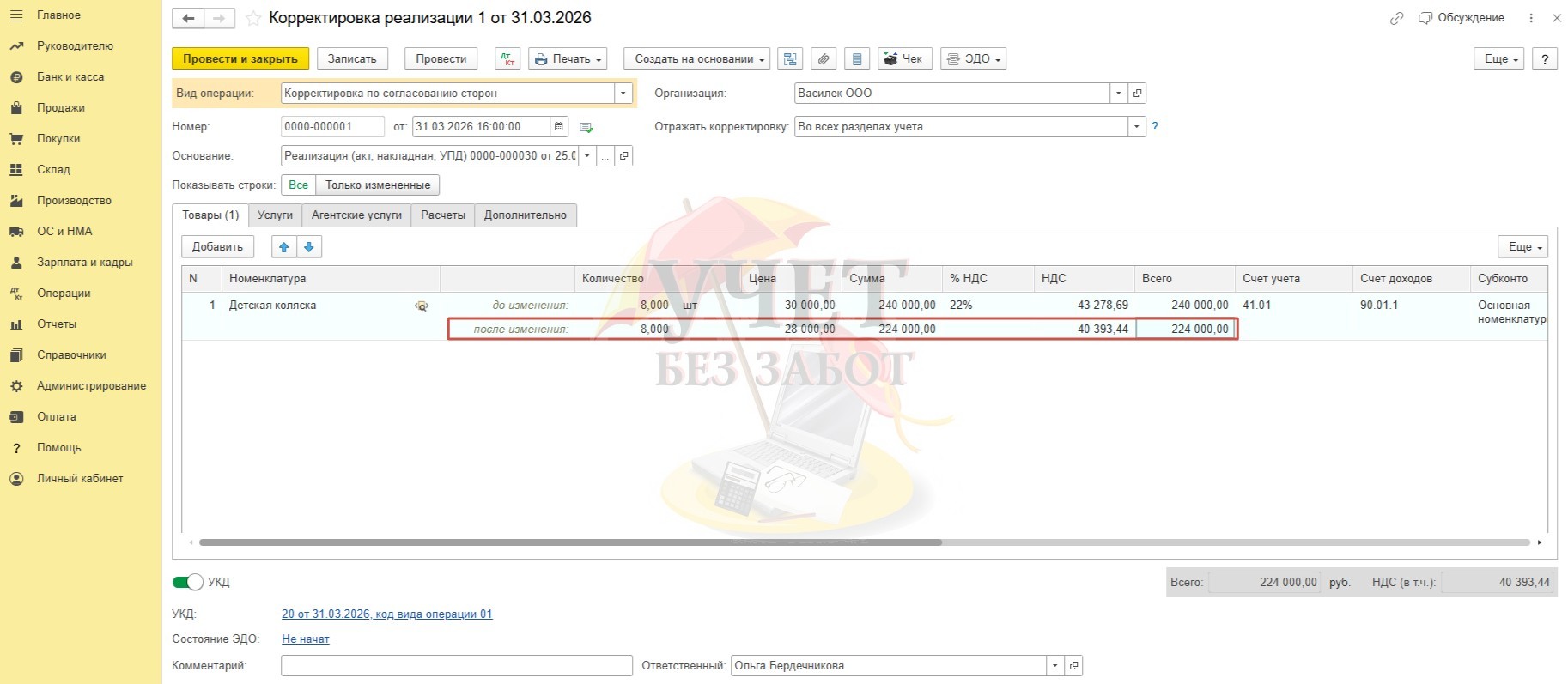Open Организация dropdown list
This screenshot has height=684, width=1568.
click(1118, 93)
